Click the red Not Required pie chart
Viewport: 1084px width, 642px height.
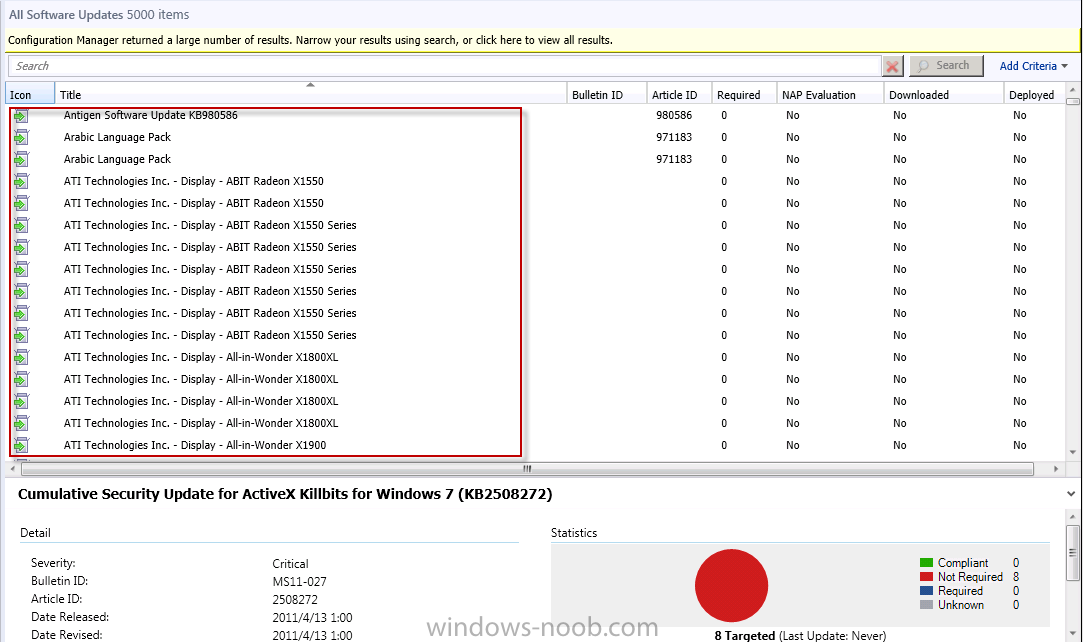(731, 585)
